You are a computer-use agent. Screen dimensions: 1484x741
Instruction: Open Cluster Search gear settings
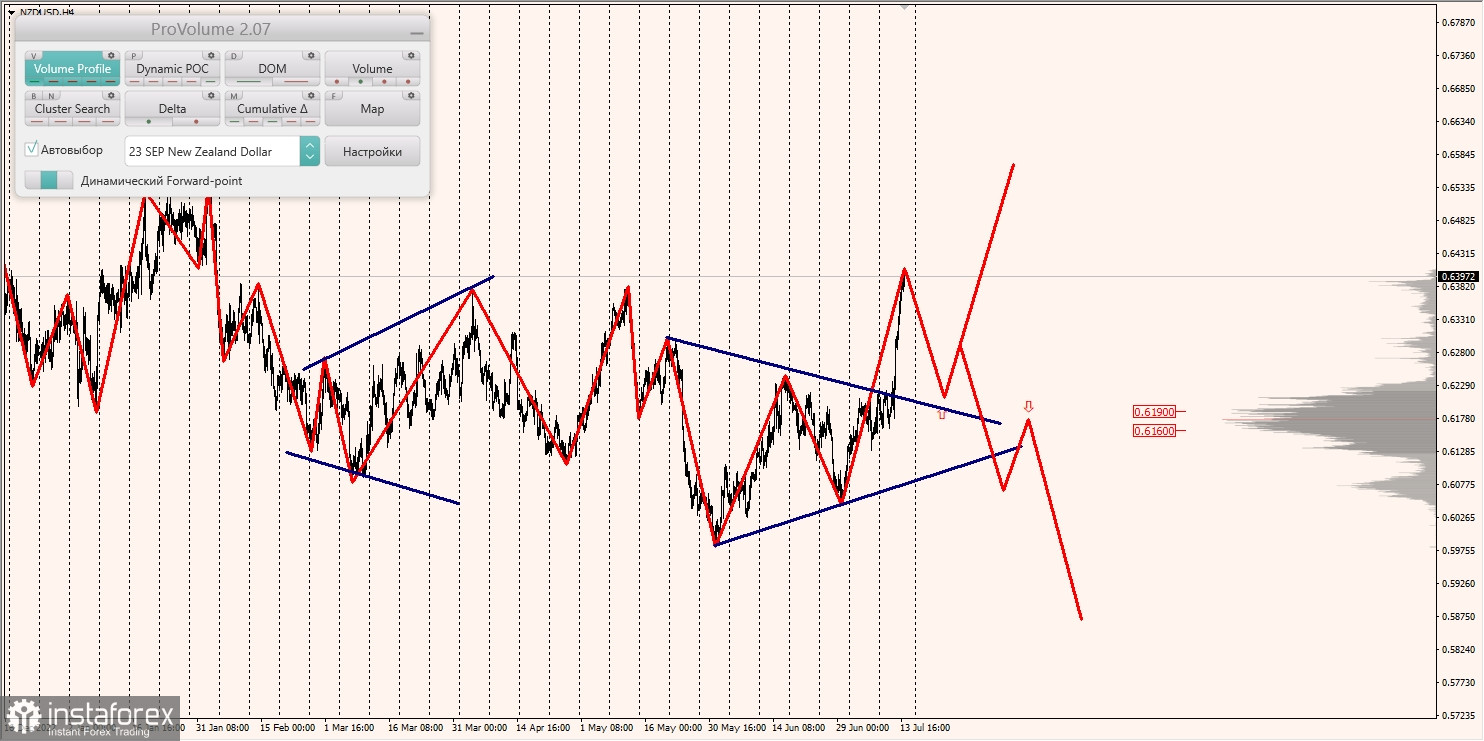tap(112, 96)
